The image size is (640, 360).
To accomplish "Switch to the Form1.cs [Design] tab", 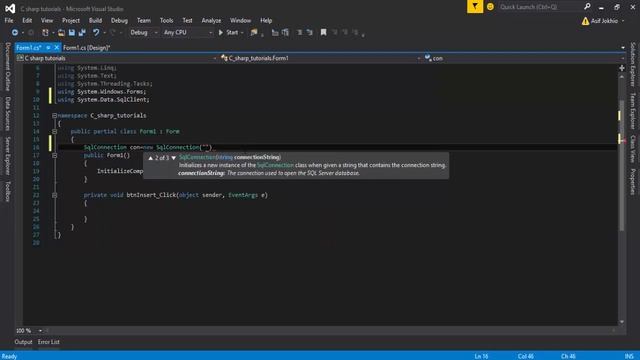I will [87, 48].
